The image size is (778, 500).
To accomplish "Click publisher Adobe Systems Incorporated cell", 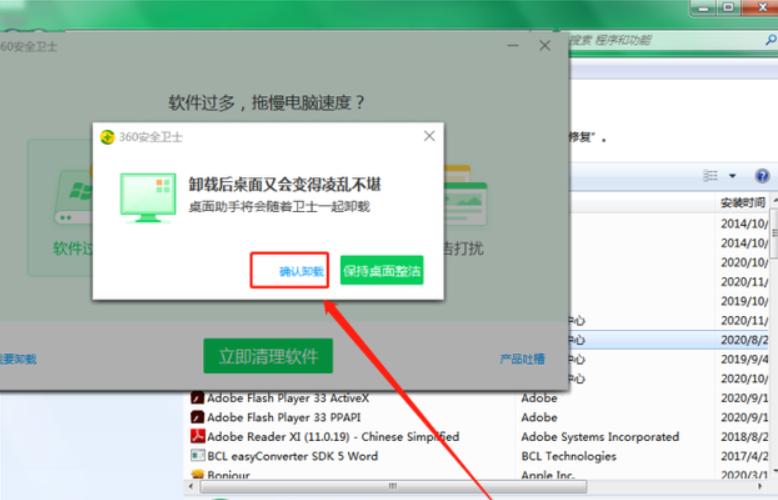I will [x=600, y=437].
